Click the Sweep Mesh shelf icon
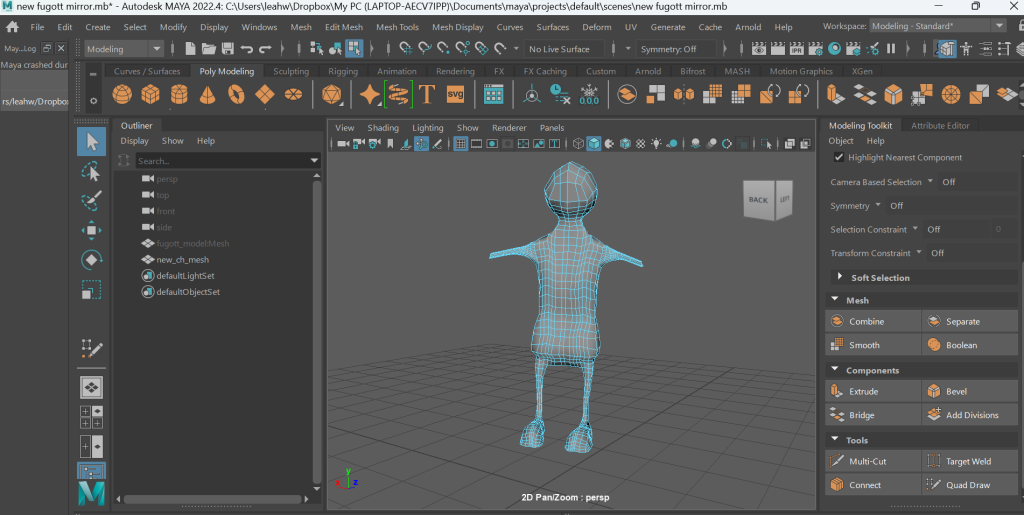 (398, 95)
